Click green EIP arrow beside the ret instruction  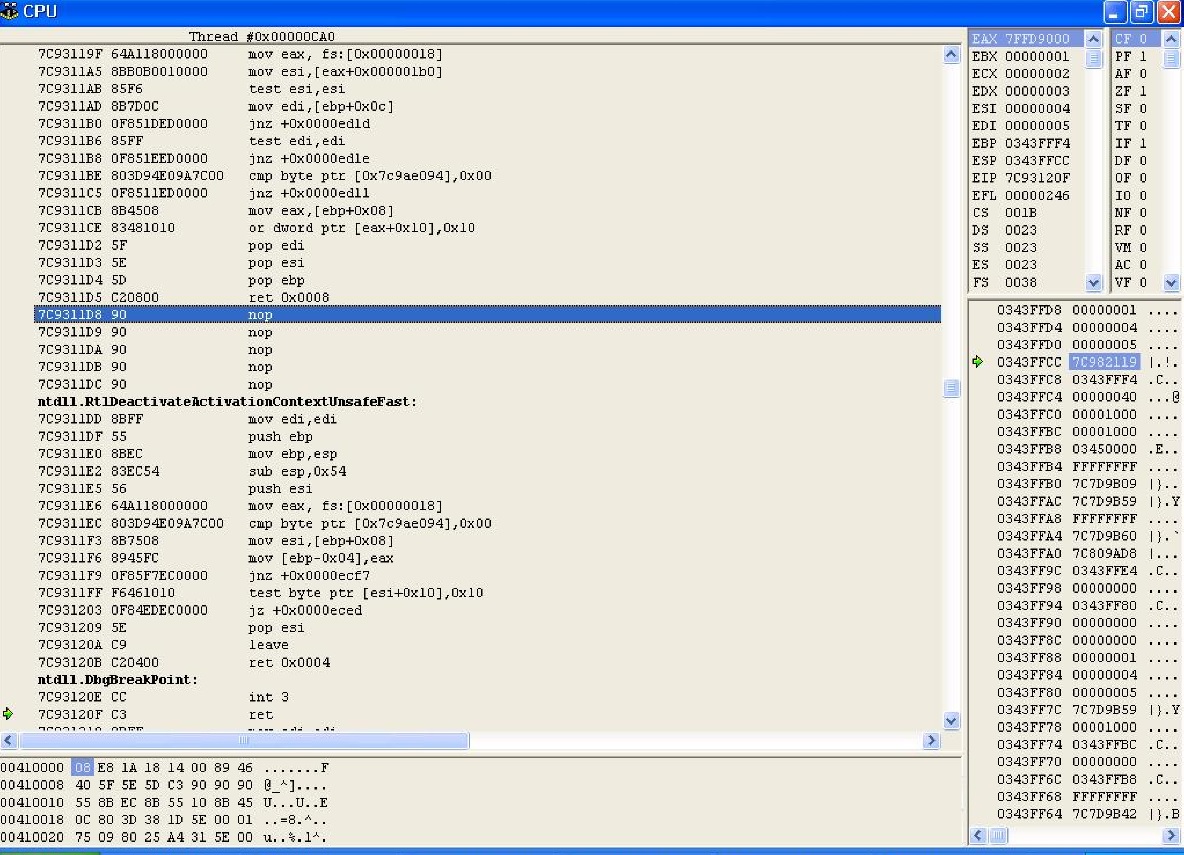coord(9,714)
